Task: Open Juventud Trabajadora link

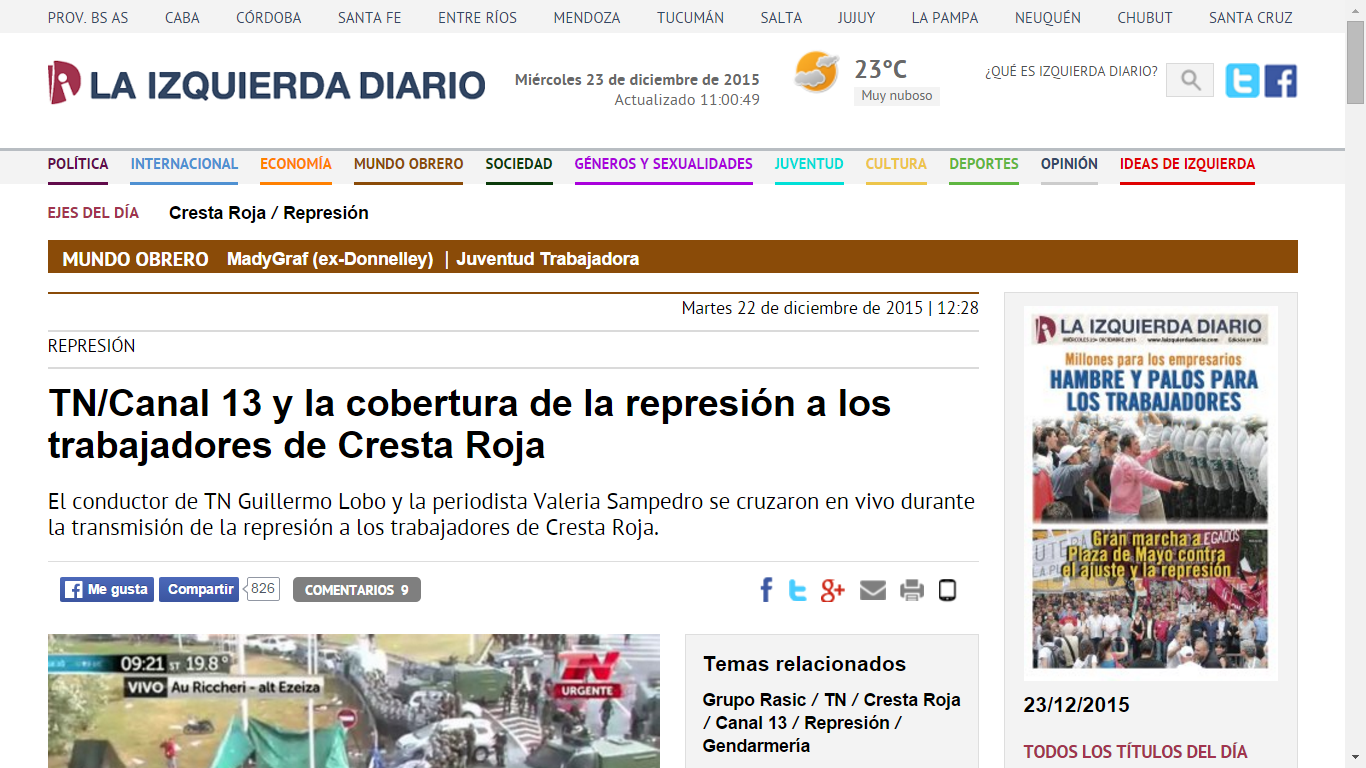Action: [548, 259]
